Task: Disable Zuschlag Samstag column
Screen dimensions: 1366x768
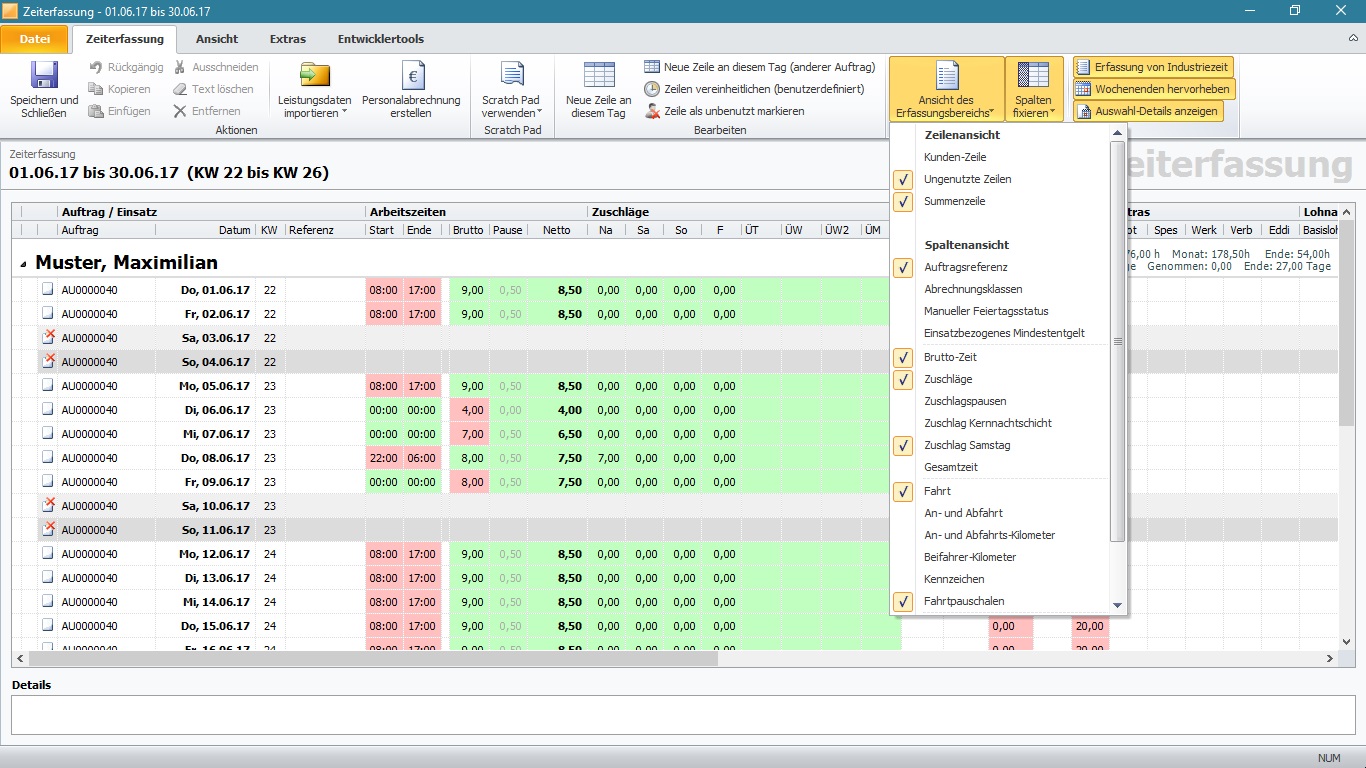Action: (903, 445)
